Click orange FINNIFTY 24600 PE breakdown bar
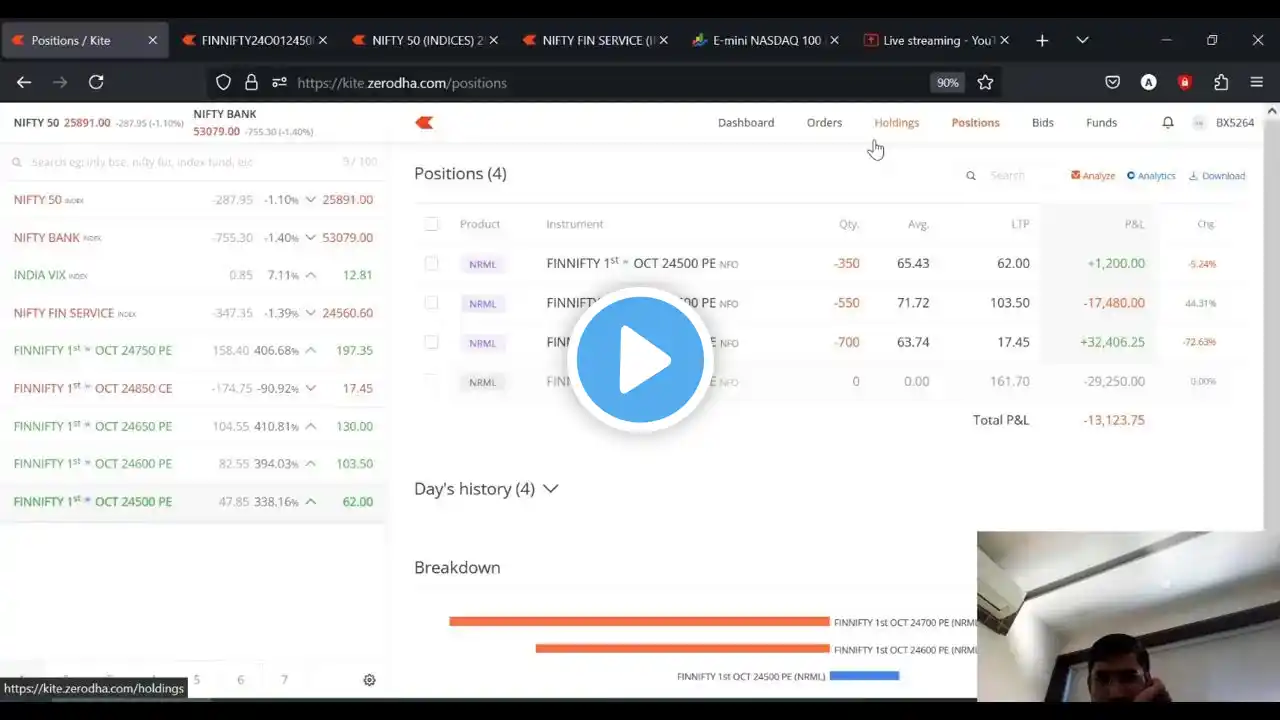The image size is (1280, 720). point(682,649)
